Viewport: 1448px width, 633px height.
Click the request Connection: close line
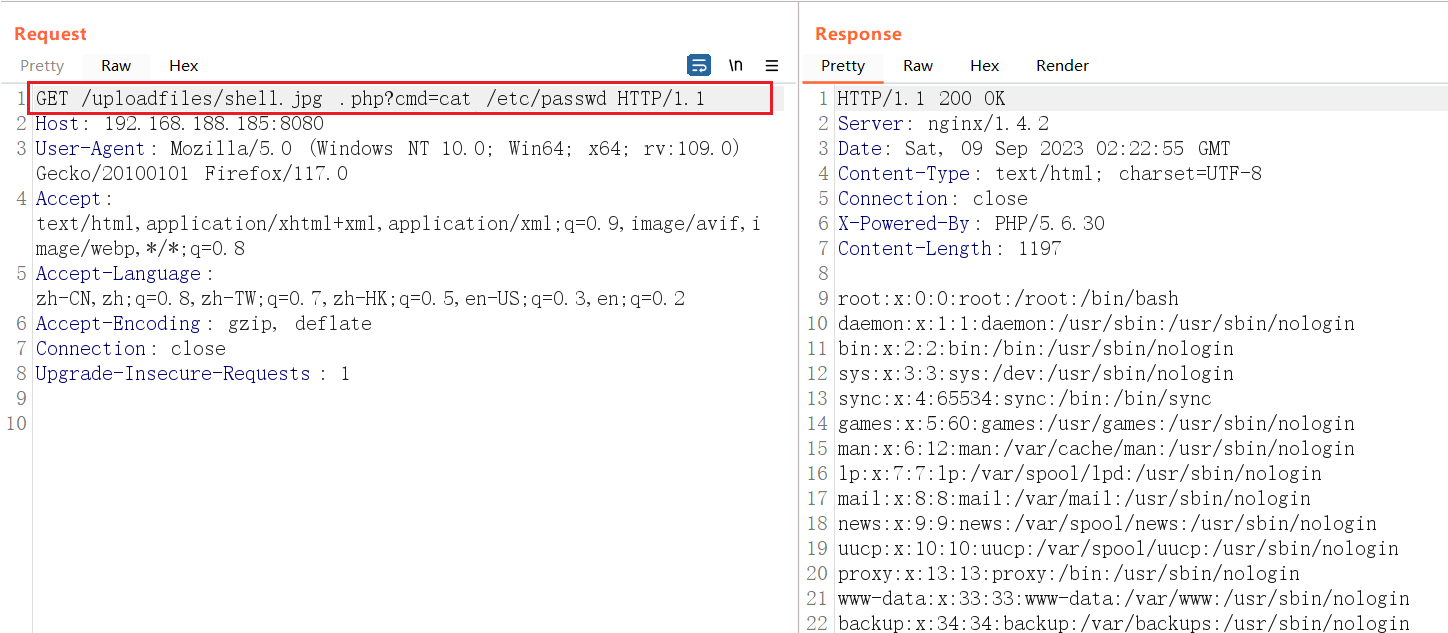[131, 349]
